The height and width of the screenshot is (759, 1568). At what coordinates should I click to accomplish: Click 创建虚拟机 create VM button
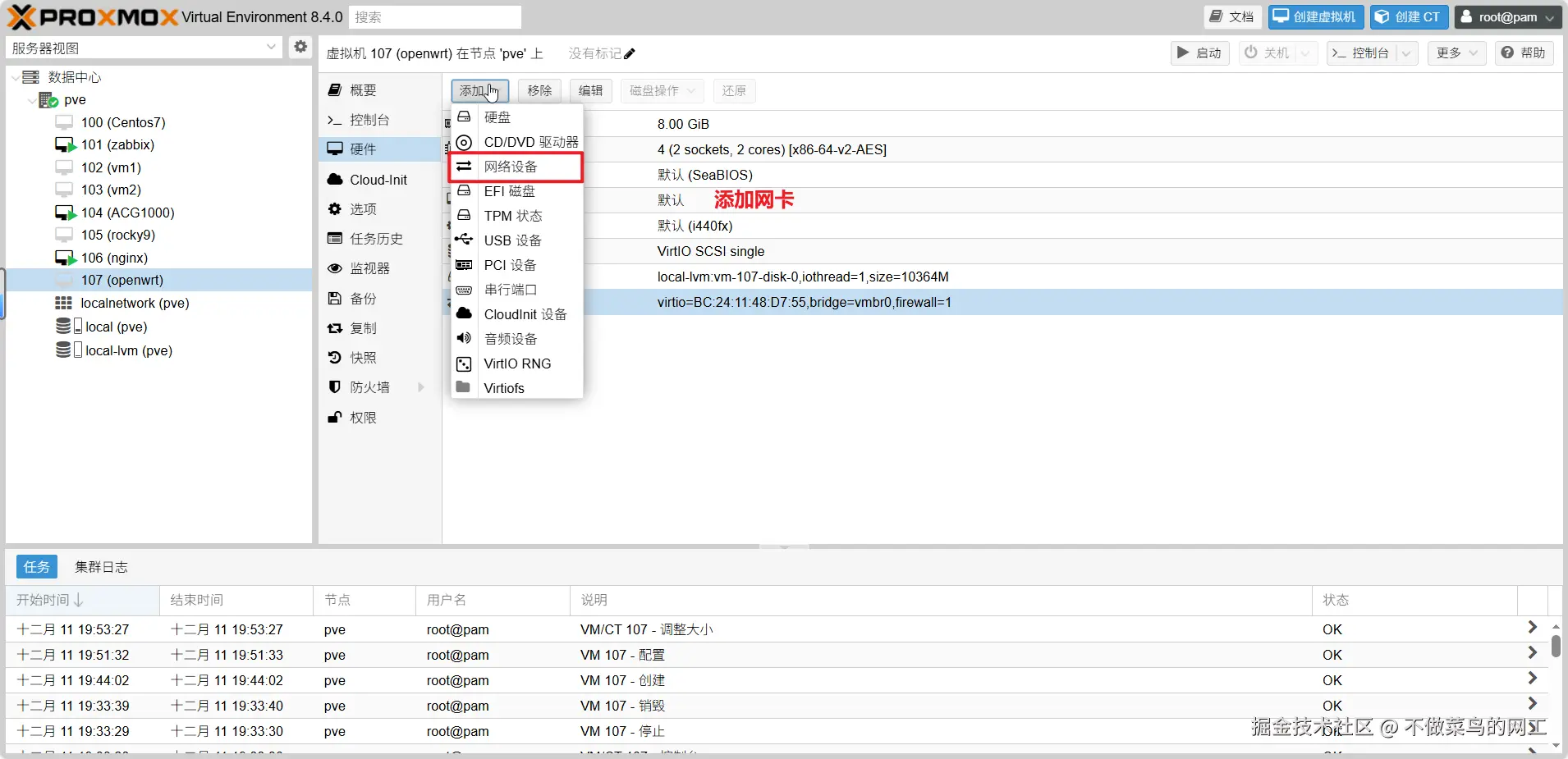tap(1315, 17)
